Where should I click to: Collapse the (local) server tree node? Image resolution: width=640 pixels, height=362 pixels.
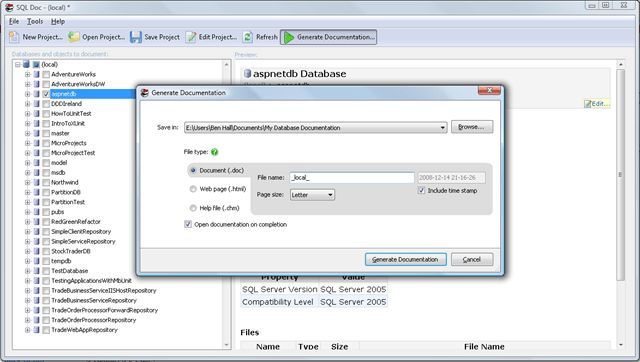18,64
